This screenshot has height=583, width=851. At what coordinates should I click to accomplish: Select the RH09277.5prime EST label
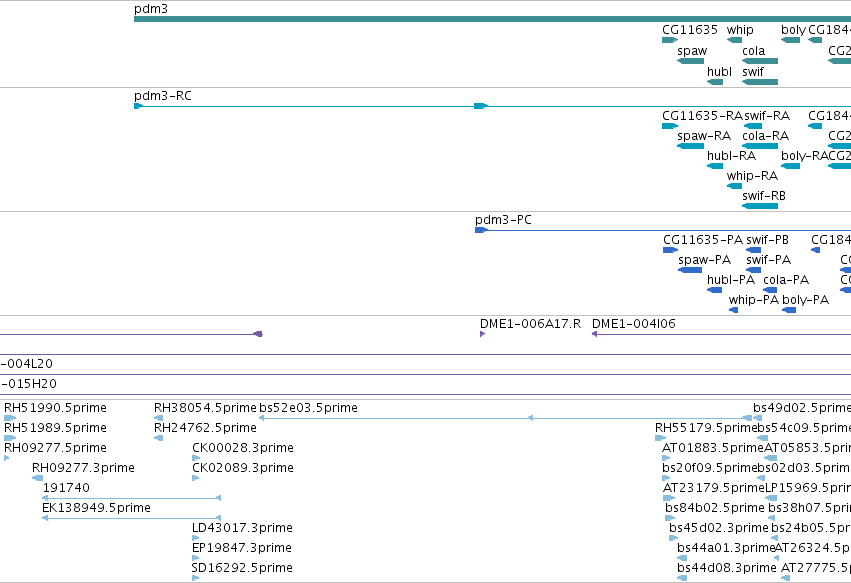[55, 448]
